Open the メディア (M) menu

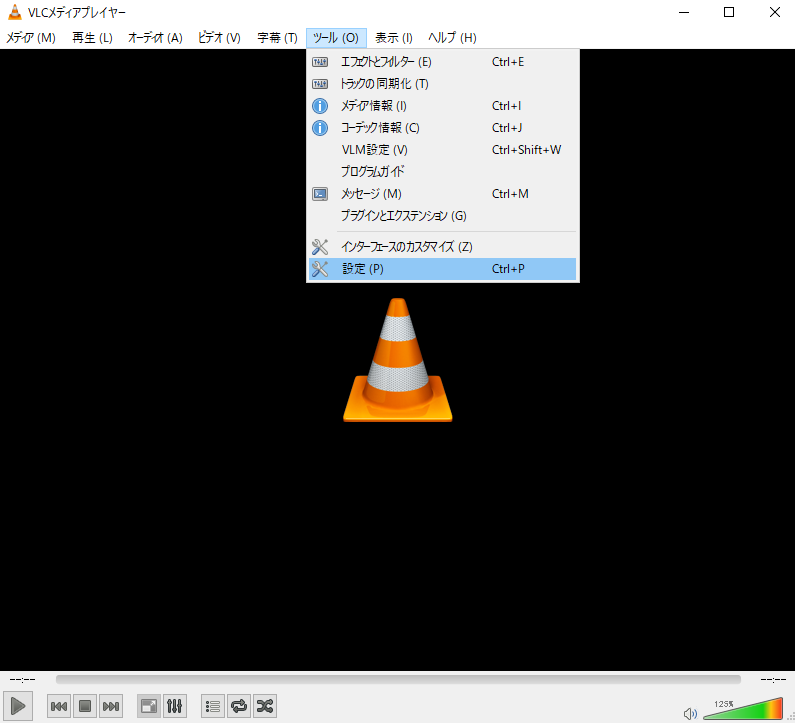tap(31, 38)
